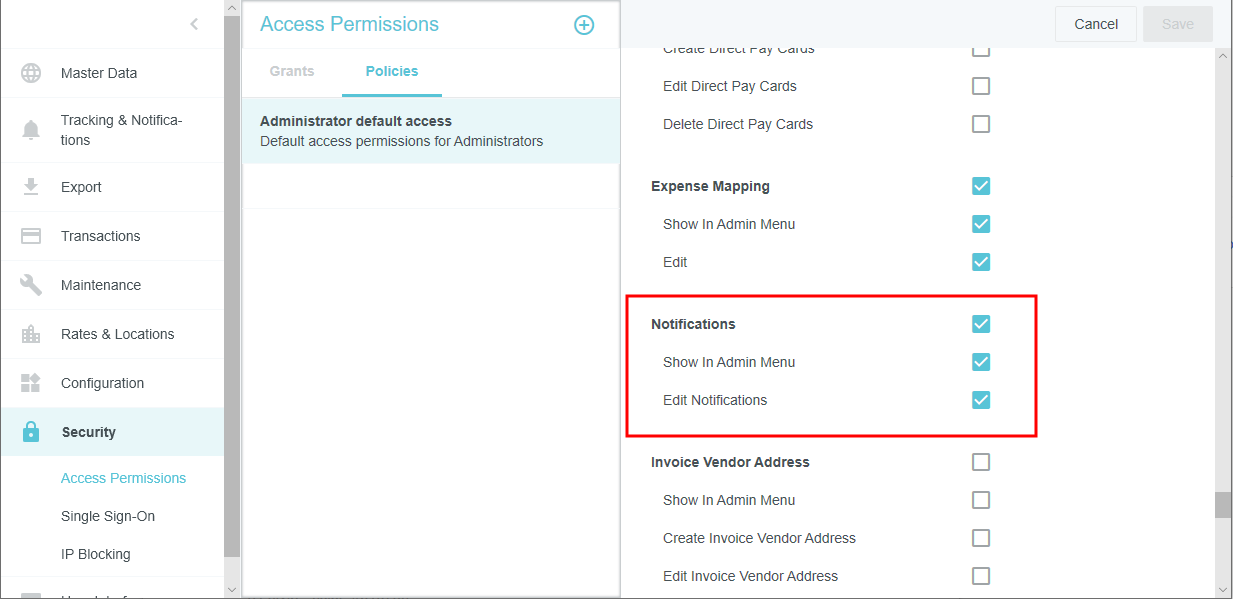Click the Master Data globe icon
Screen dimensions: 1233x599
tap(31, 73)
